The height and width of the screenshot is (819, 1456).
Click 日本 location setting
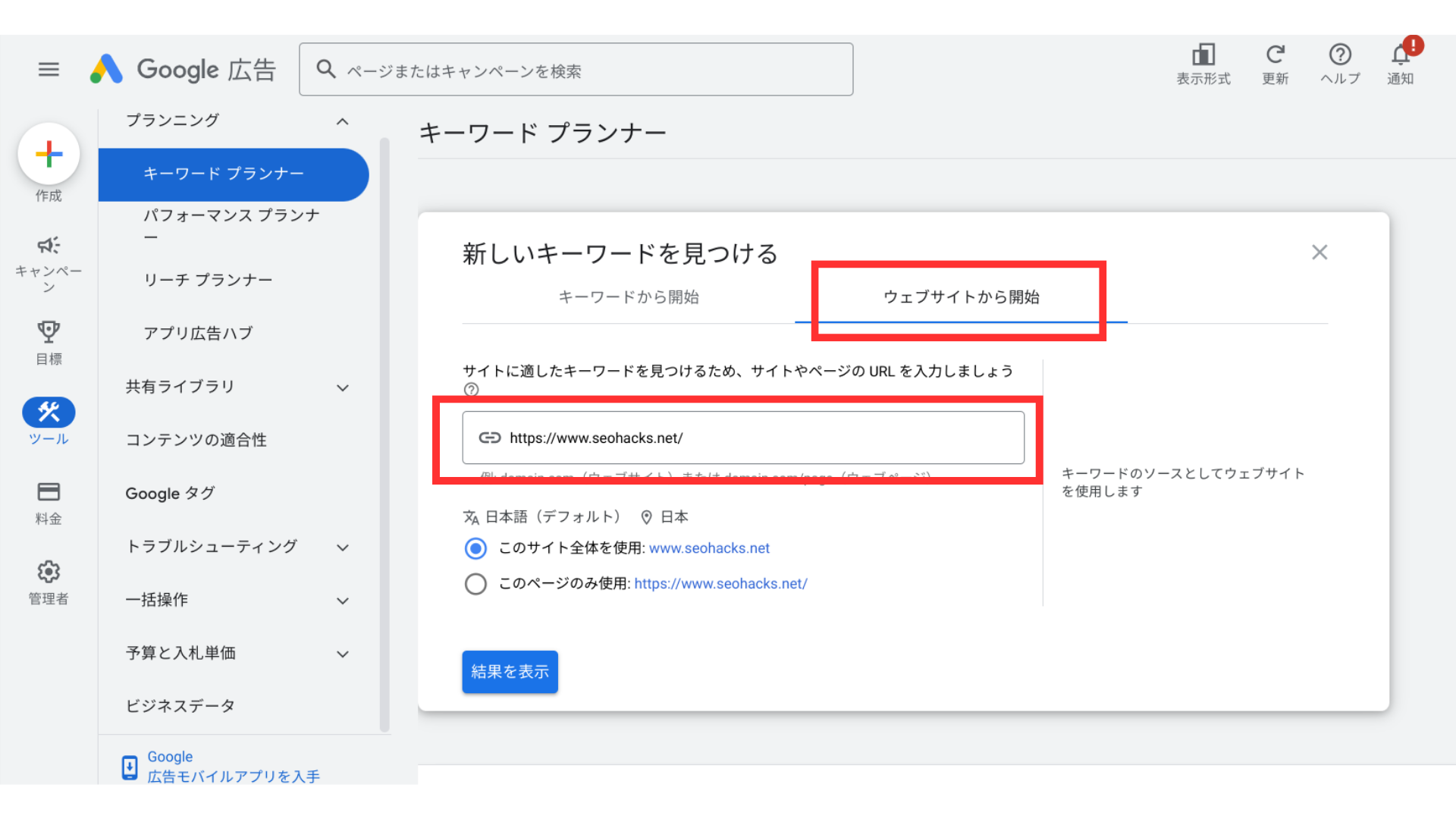[674, 517]
